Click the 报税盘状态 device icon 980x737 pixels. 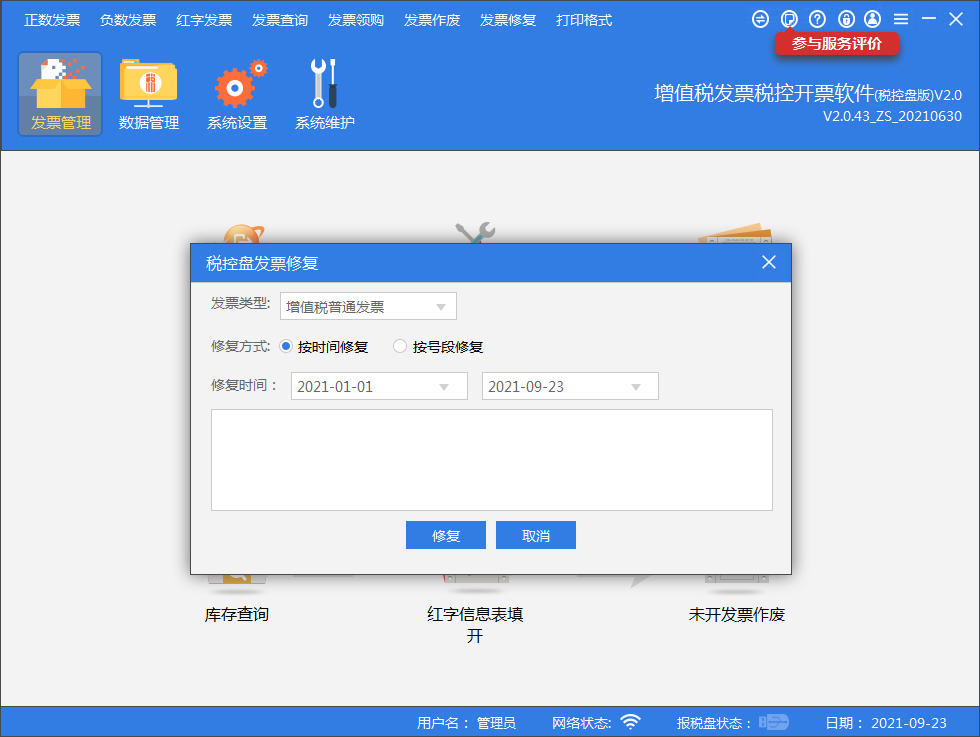(774, 722)
